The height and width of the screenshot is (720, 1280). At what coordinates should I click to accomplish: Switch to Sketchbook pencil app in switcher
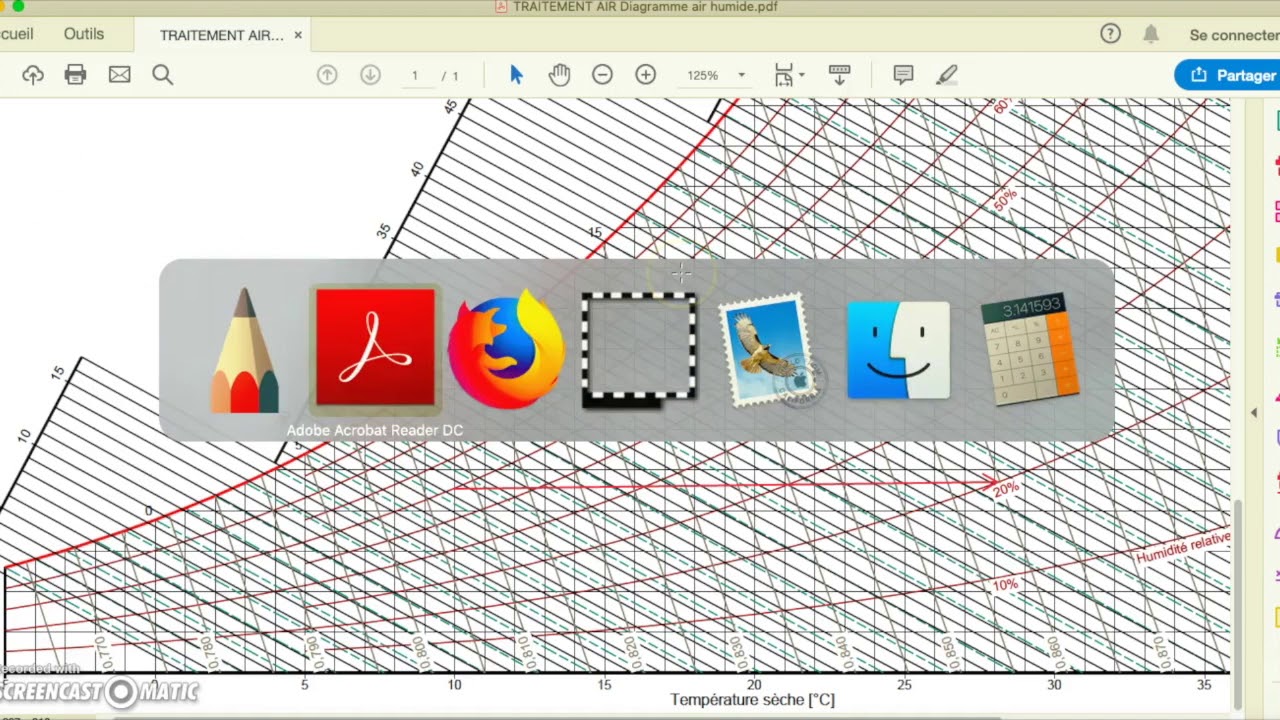point(245,350)
